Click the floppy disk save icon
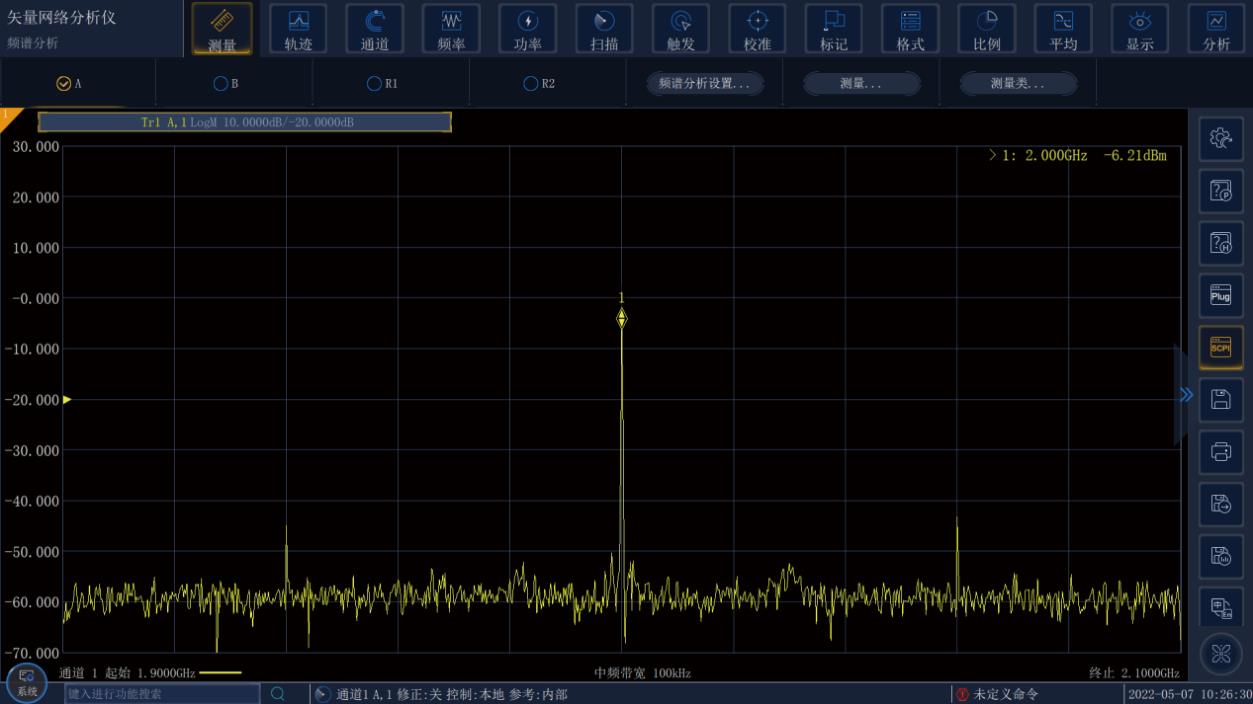 click(1220, 399)
